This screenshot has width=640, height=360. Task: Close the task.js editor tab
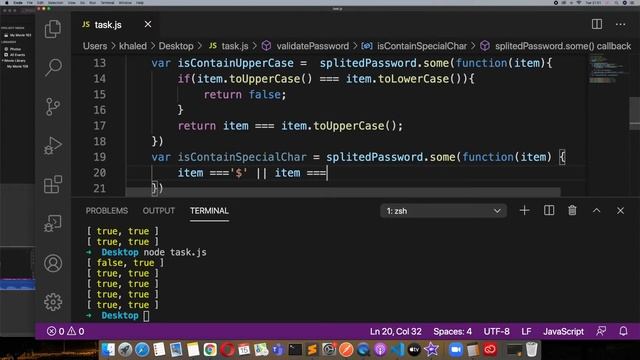[148, 24]
